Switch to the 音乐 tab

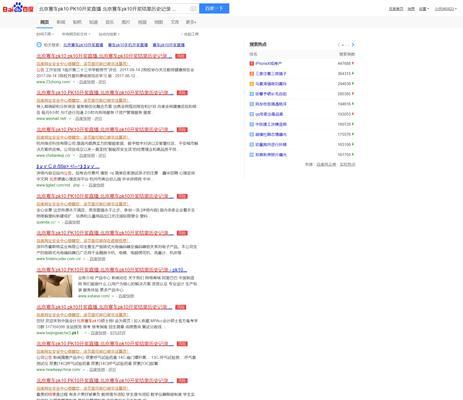[x=110, y=22]
